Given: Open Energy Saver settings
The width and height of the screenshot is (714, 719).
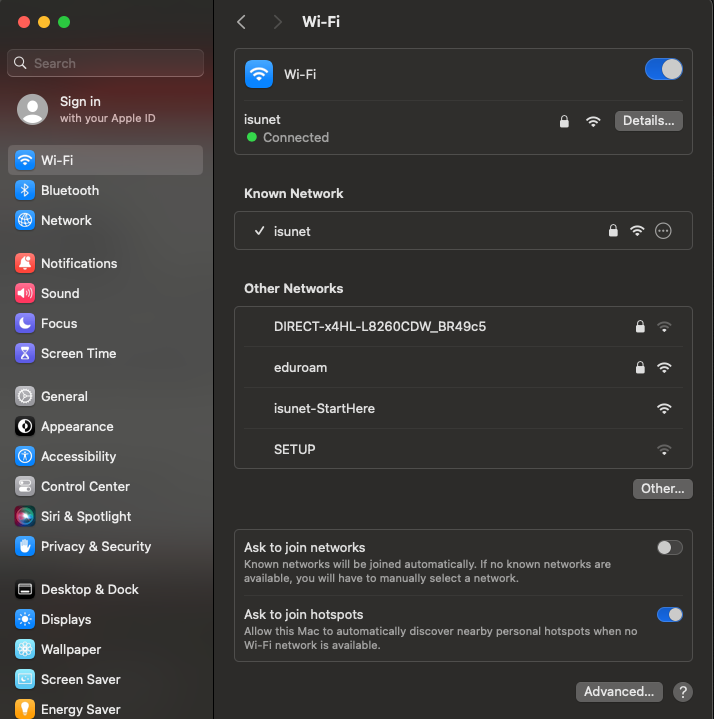Looking at the screenshot, I should (105, 709).
